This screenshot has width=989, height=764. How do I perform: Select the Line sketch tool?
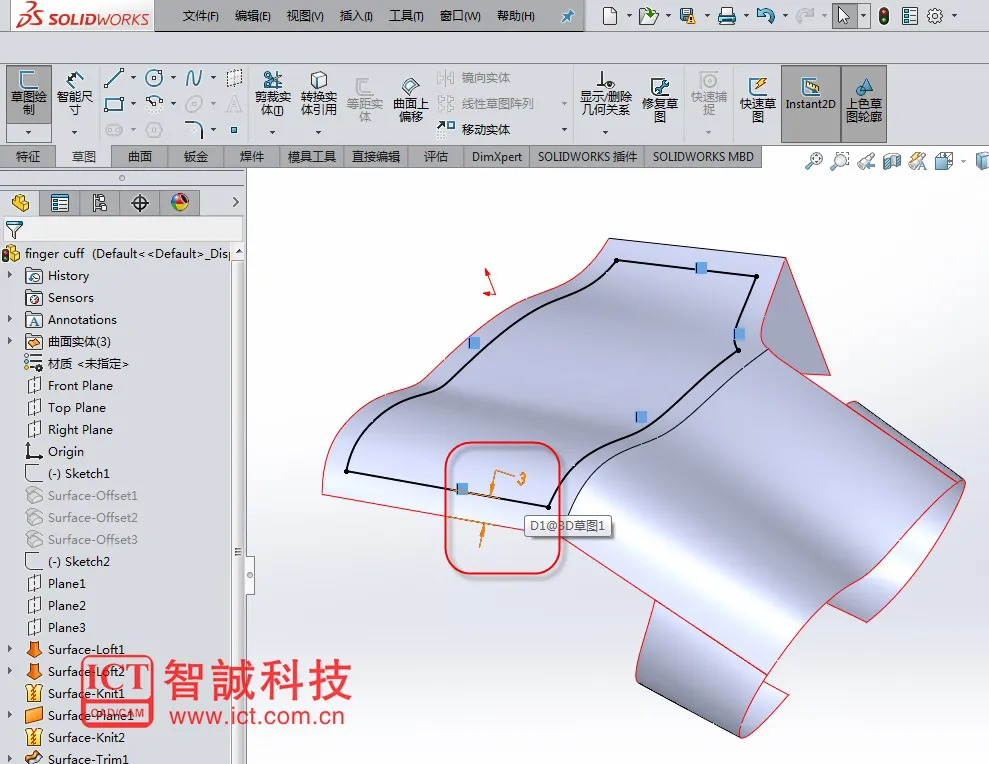click(114, 78)
